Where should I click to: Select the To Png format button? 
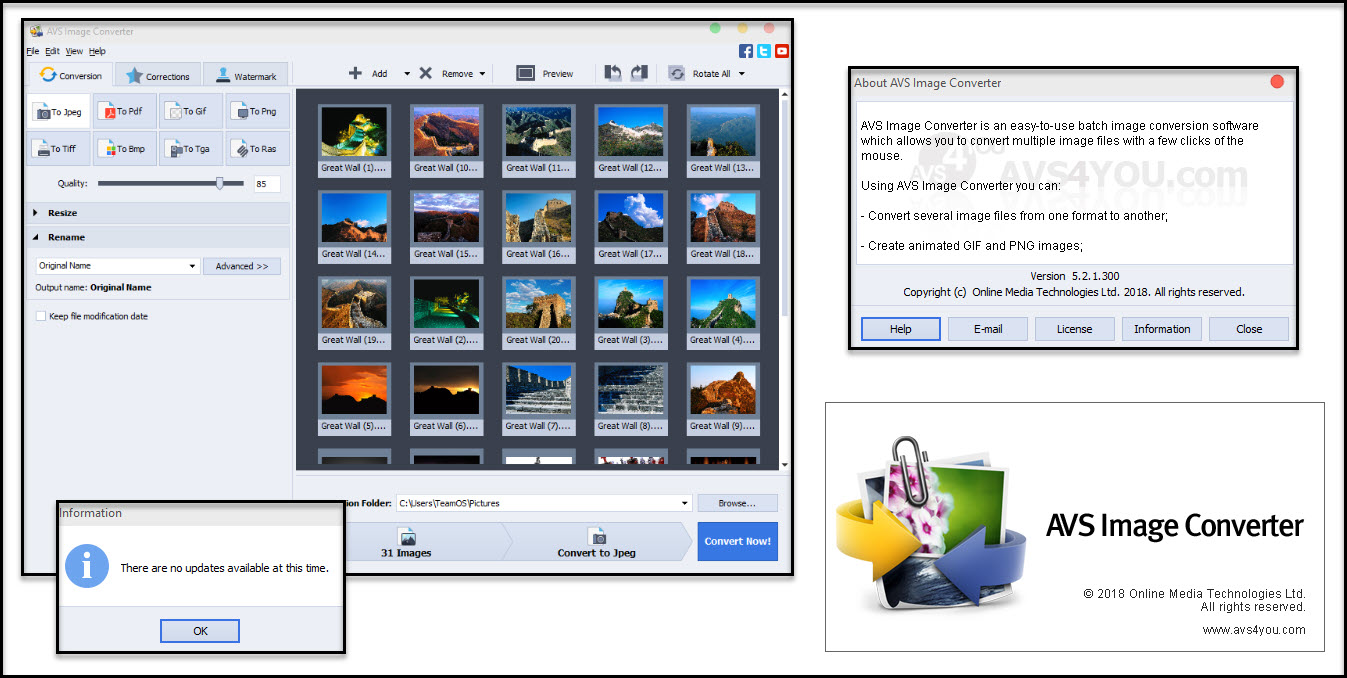(257, 112)
